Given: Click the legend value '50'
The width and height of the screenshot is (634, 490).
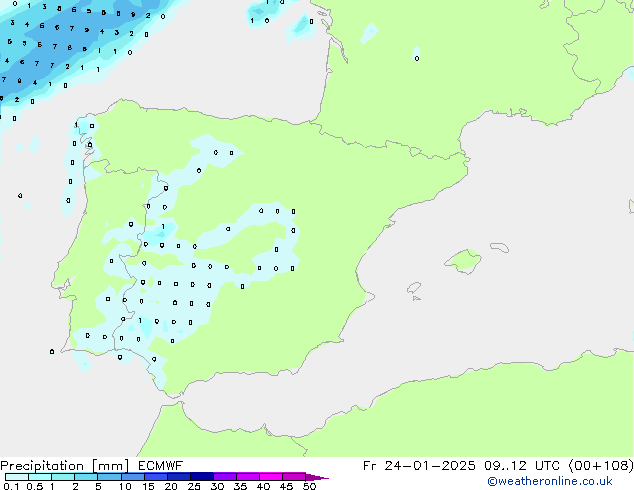Looking at the screenshot, I should coord(309,486).
